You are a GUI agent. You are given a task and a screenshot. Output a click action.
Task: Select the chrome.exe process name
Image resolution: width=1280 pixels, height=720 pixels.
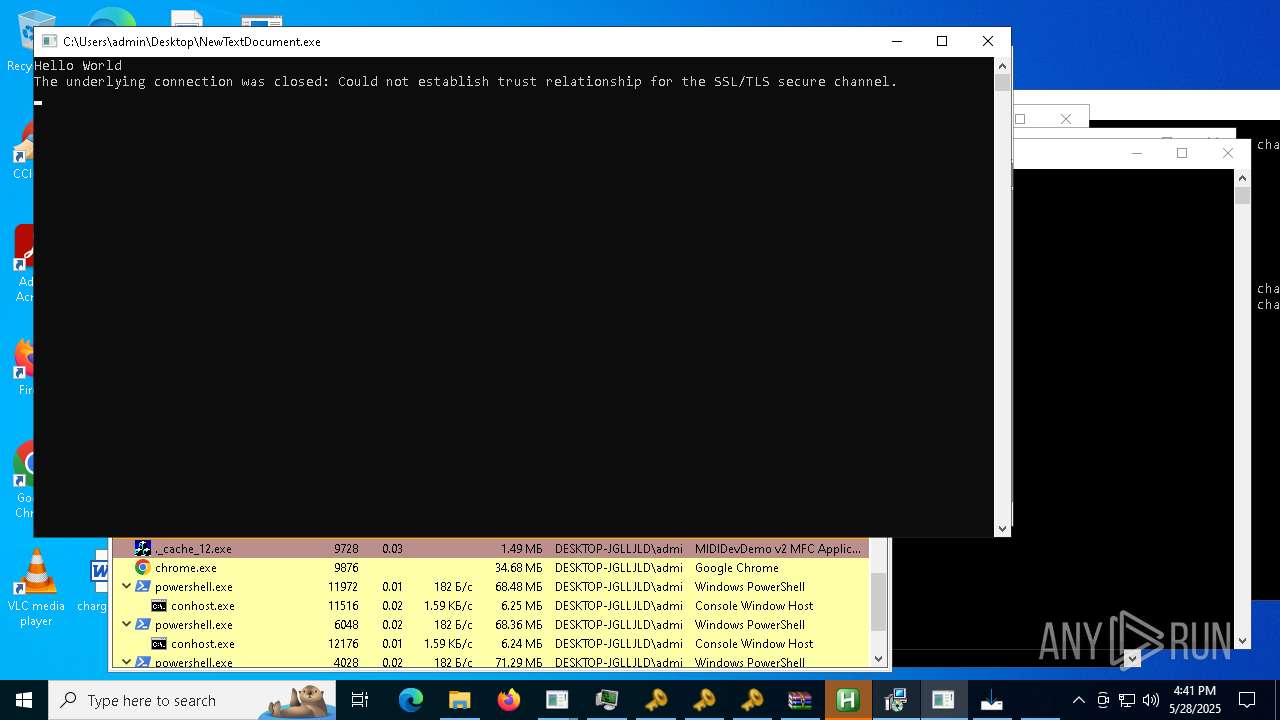tap(186, 568)
